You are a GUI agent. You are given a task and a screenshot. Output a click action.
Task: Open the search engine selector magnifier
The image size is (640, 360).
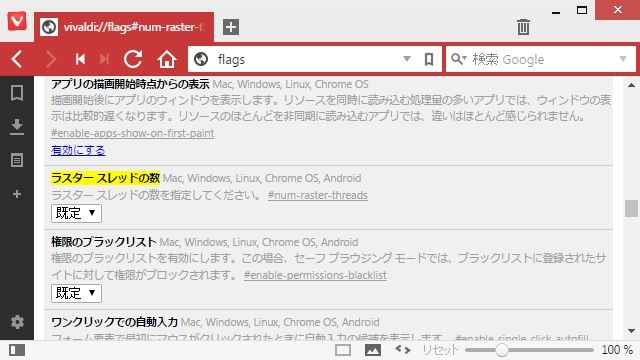pyautogui.click(x=459, y=59)
